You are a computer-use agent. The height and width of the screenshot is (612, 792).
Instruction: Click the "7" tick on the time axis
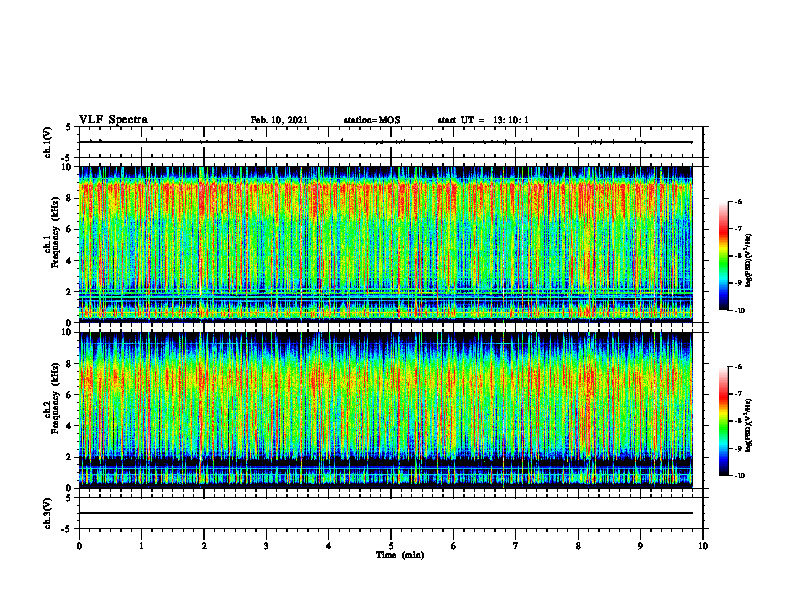(x=516, y=546)
